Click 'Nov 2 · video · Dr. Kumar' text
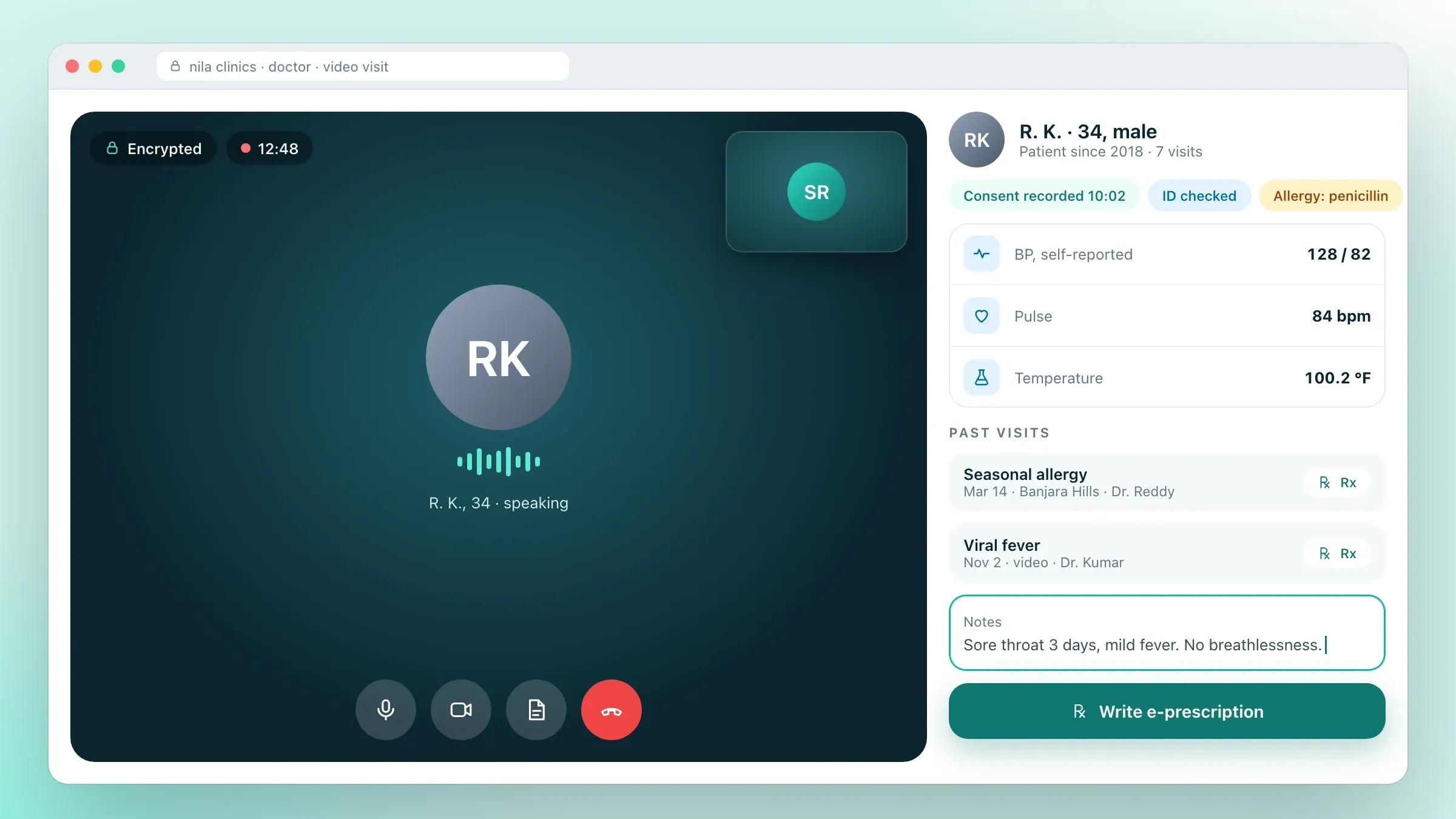The image size is (1456, 819). tap(1043, 562)
